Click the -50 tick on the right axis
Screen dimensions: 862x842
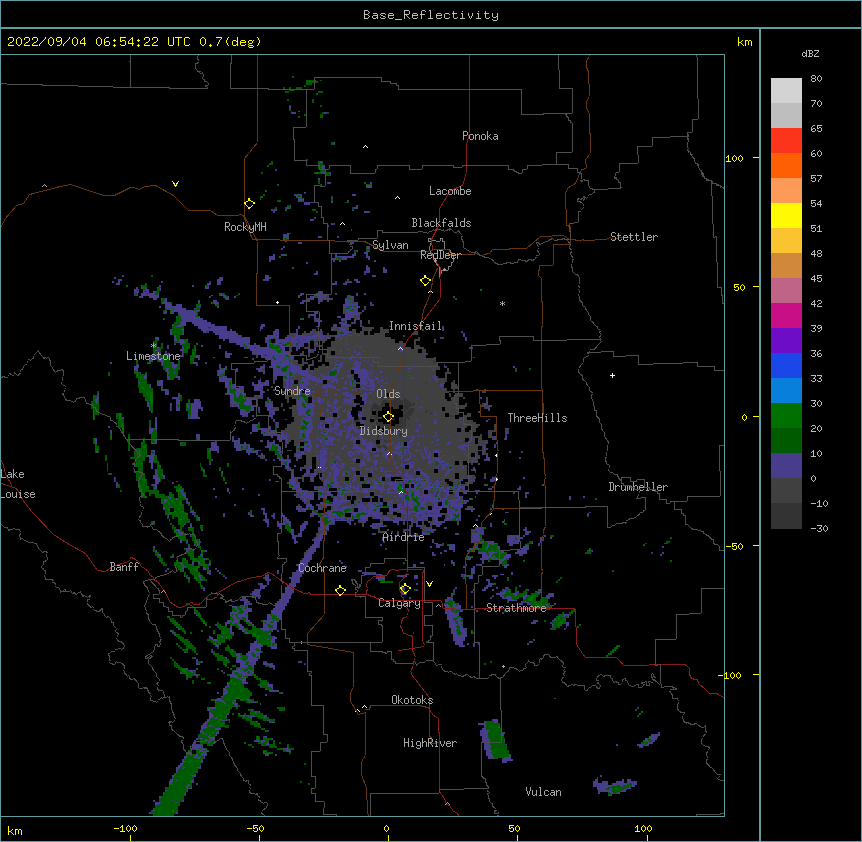pos(734,546)
